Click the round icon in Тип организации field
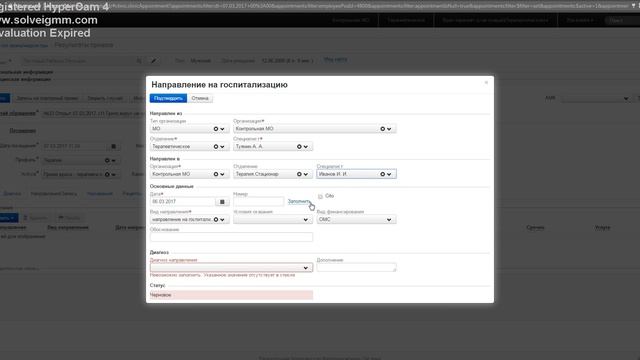 (x=216, y=129)
